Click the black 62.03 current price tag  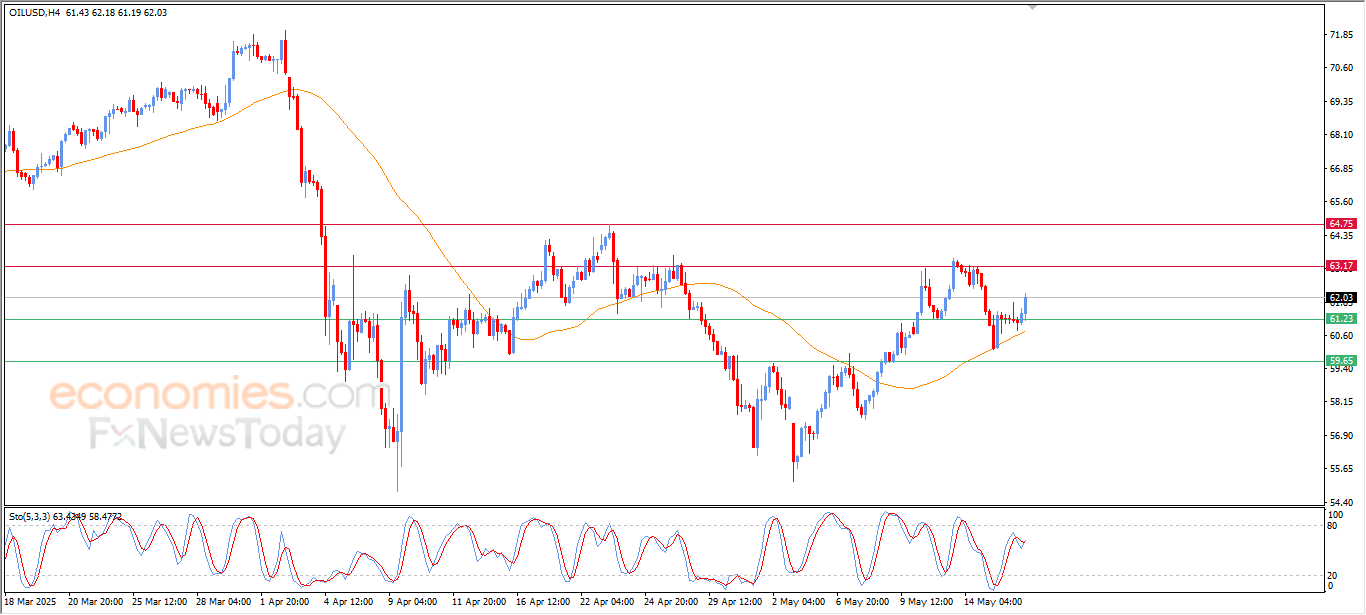(1341, 297)
